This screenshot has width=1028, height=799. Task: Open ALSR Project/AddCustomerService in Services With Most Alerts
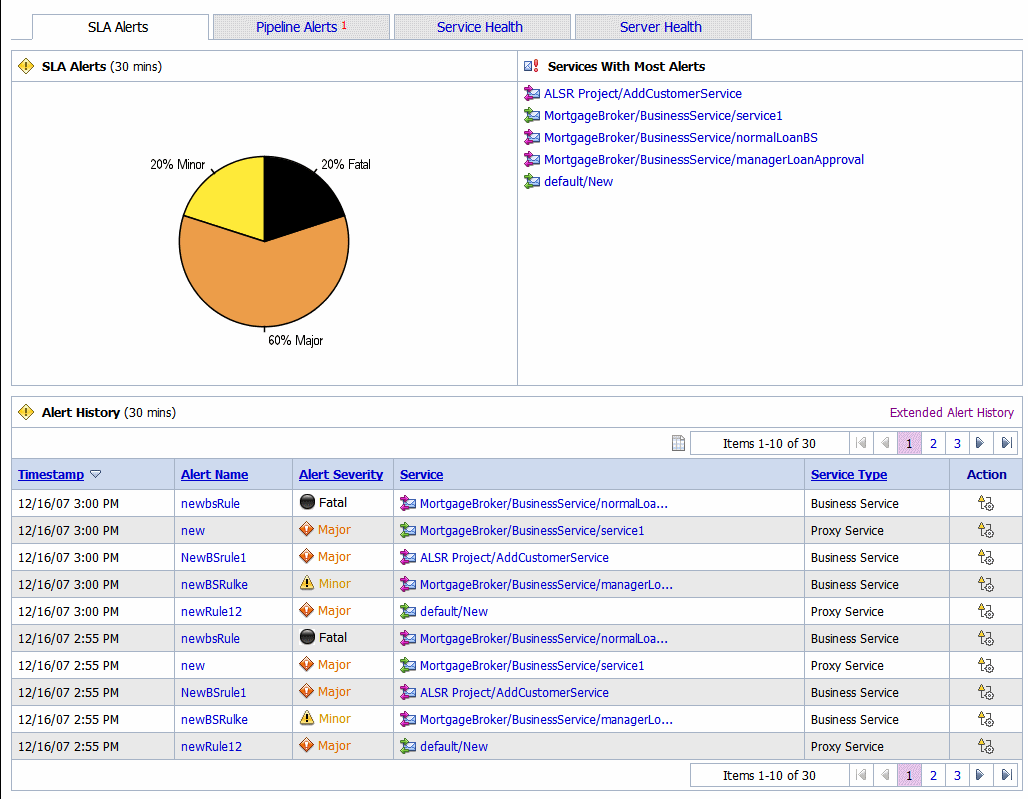(642, 94)
